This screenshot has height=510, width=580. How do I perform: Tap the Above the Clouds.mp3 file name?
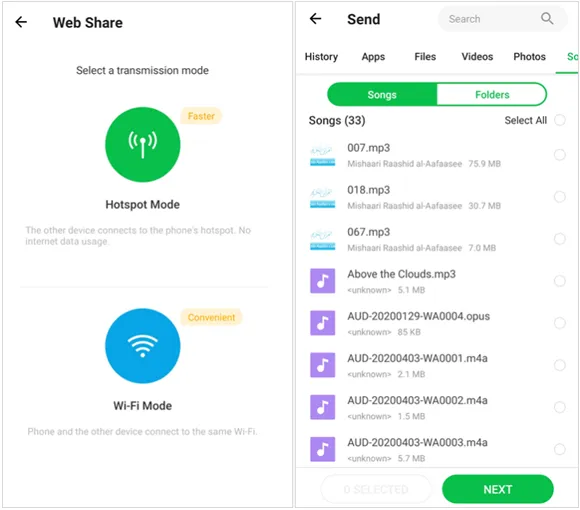point(401,274)
